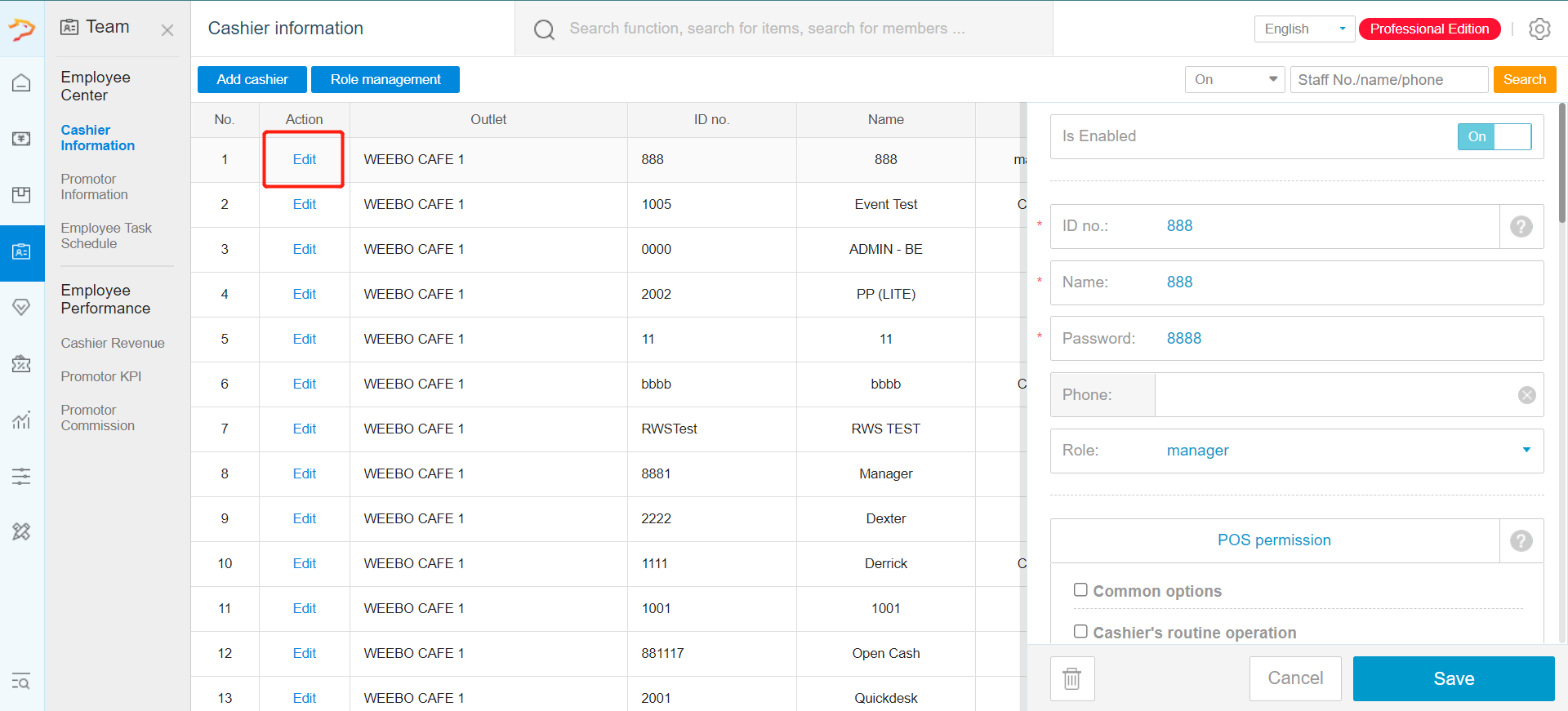Open Promotor Information menu item
This screenshot has width=1568, height=711.
(95, 187)
